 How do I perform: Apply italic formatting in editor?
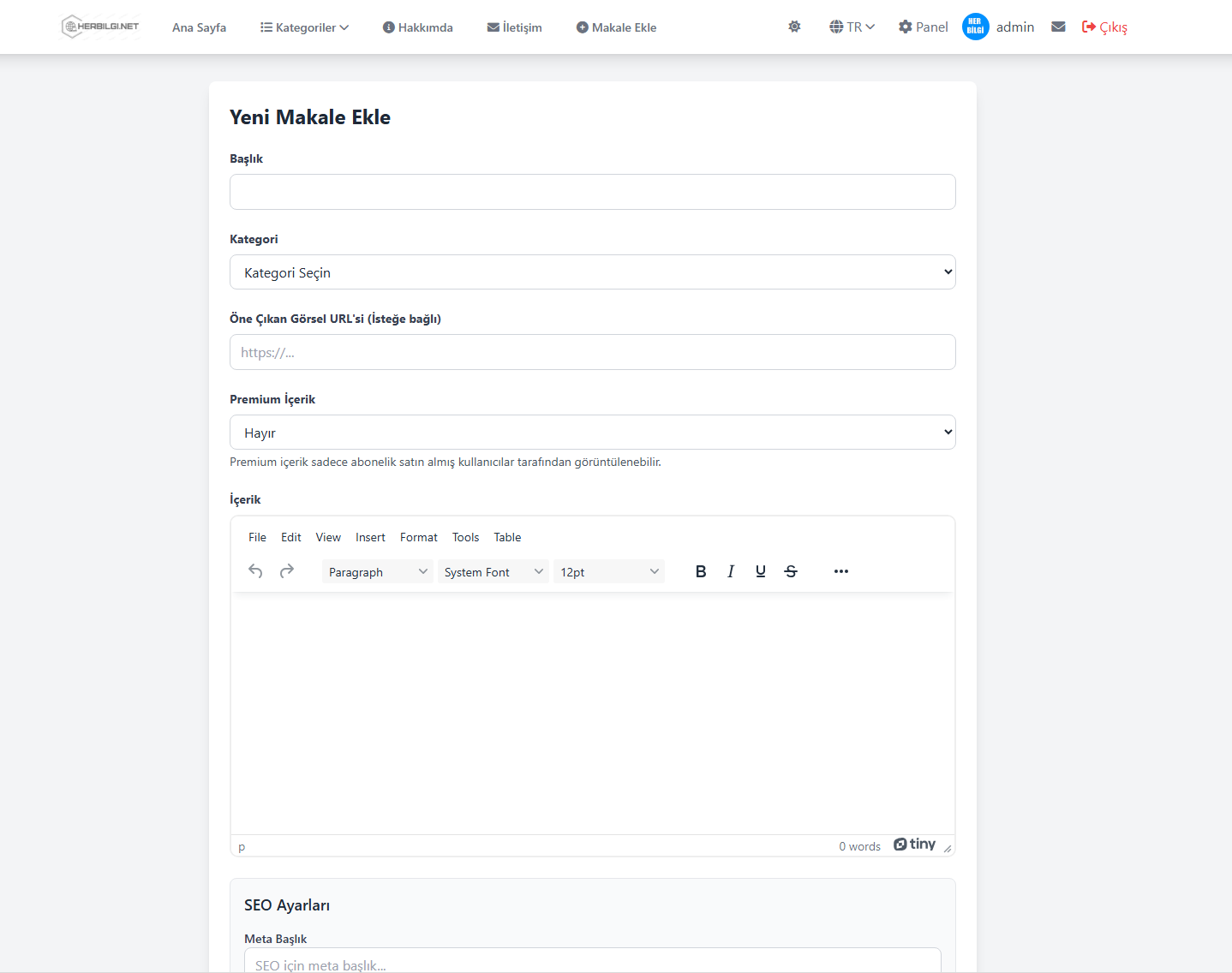(731, 571)
